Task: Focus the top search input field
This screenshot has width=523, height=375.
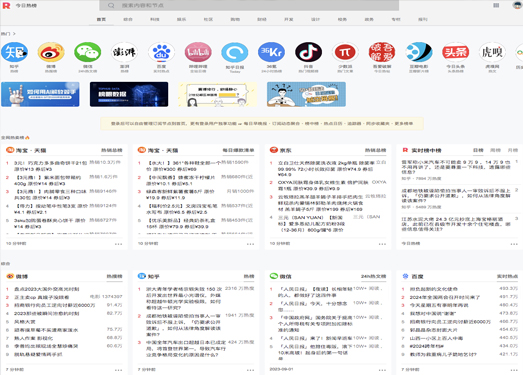Action: coord(249,5)
